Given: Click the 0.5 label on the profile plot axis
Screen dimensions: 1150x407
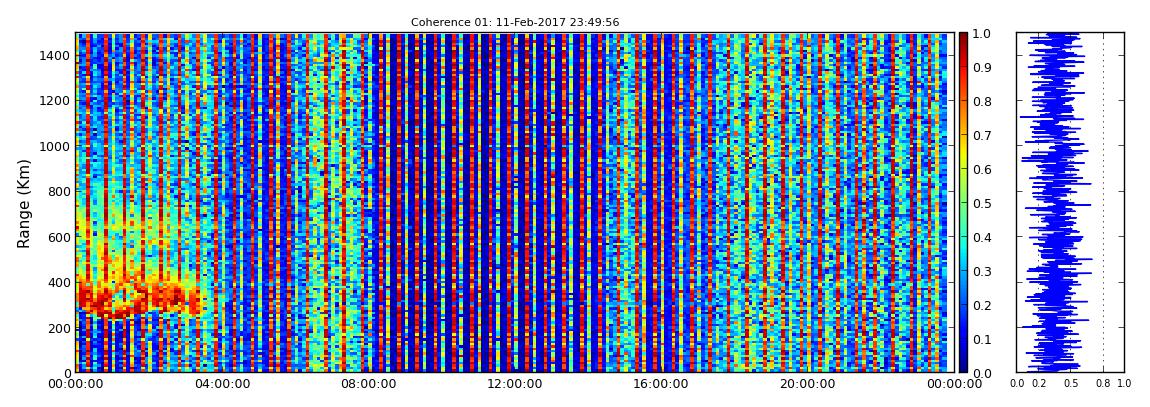Looking at the screenshot, I should point(1071,384).
